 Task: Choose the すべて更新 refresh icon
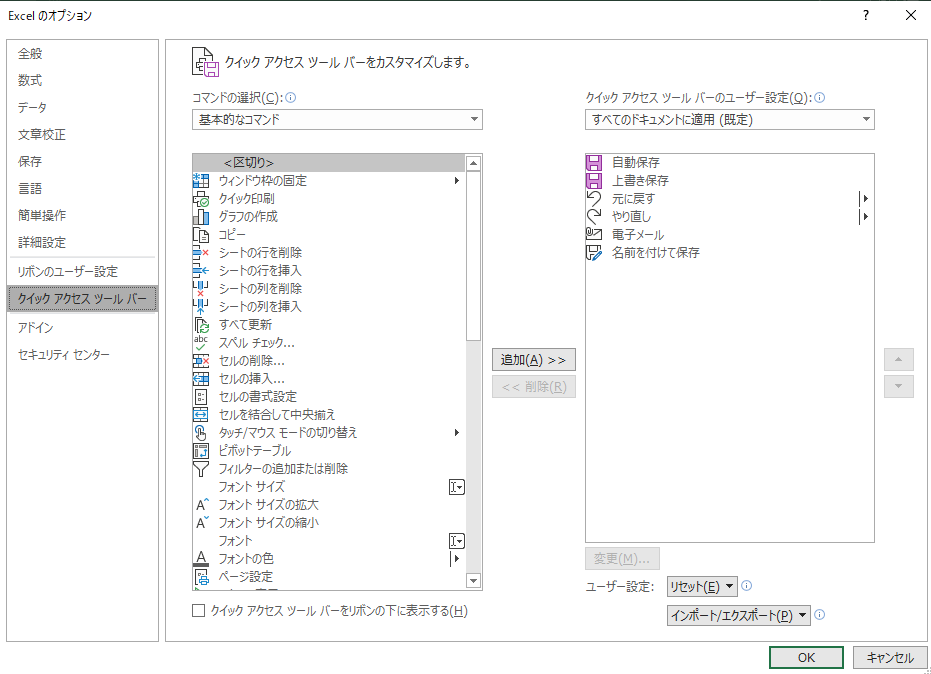point(201,325)
